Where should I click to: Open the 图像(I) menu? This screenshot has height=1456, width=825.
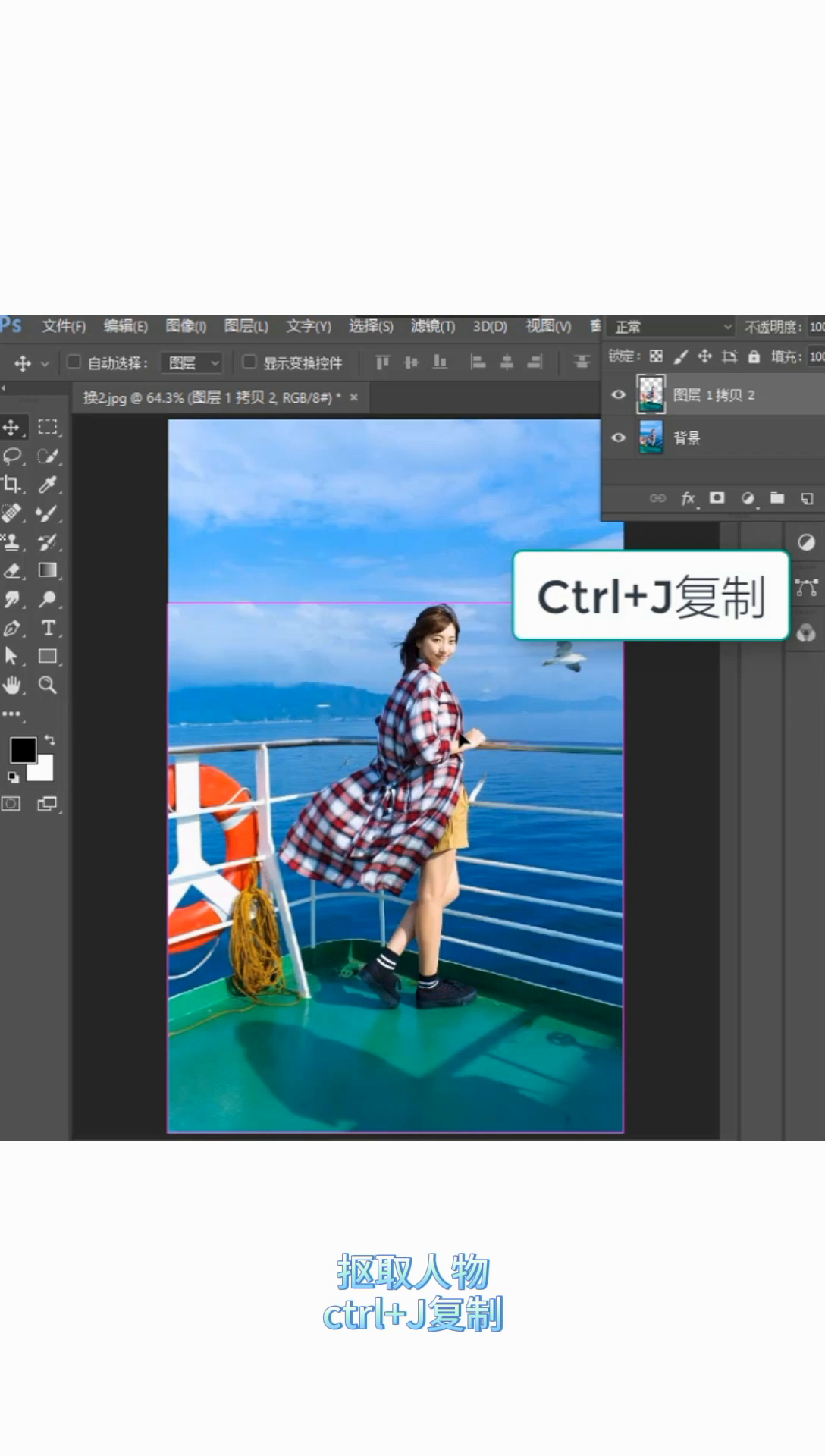point(186,326)
